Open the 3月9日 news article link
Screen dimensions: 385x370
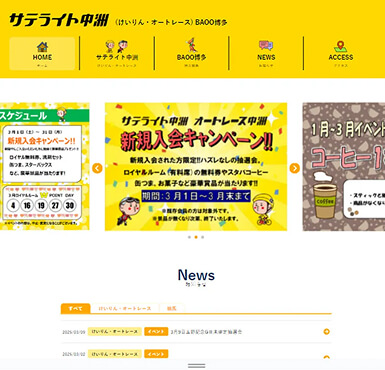(206, 332)
